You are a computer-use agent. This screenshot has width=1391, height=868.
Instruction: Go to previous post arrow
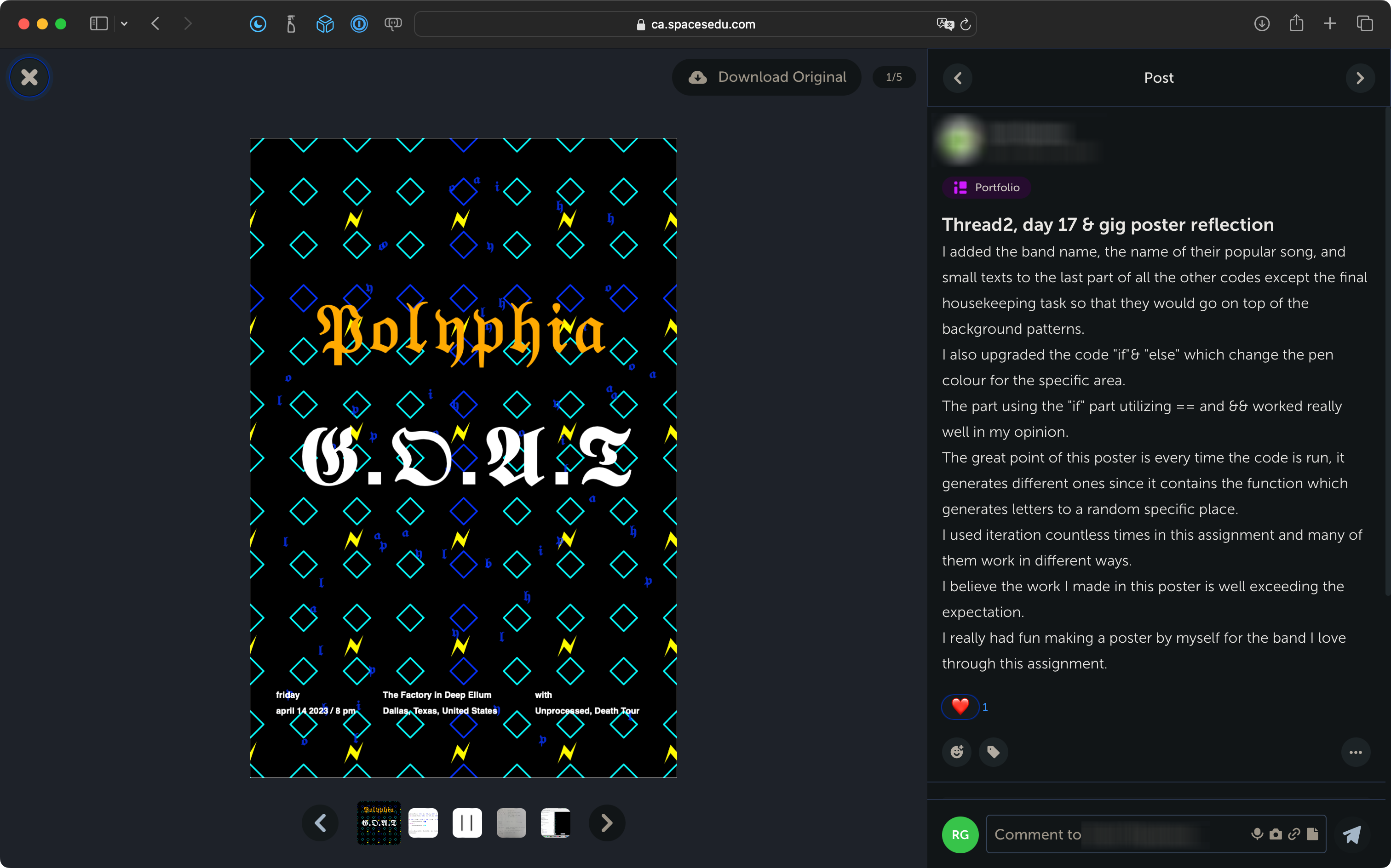[958, 78]
